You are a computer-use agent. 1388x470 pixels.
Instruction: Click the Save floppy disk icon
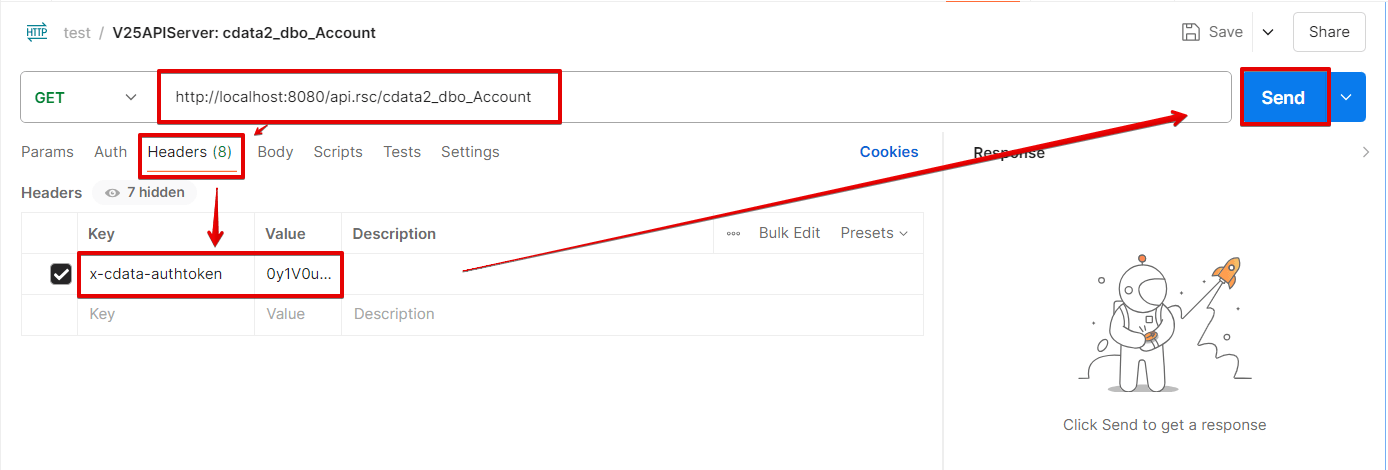[1191, 32]
